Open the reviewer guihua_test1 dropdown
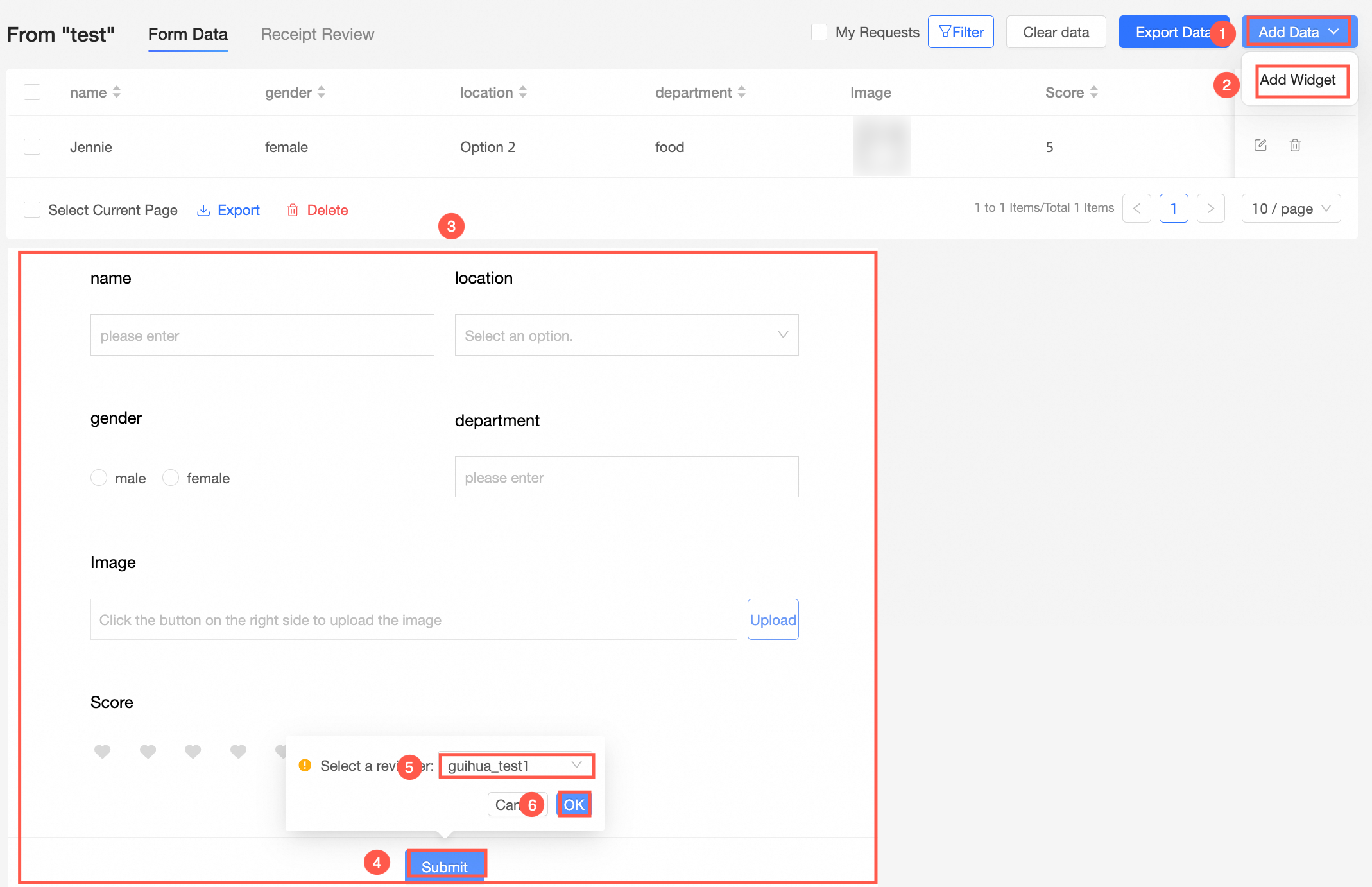 pos(516,766)
